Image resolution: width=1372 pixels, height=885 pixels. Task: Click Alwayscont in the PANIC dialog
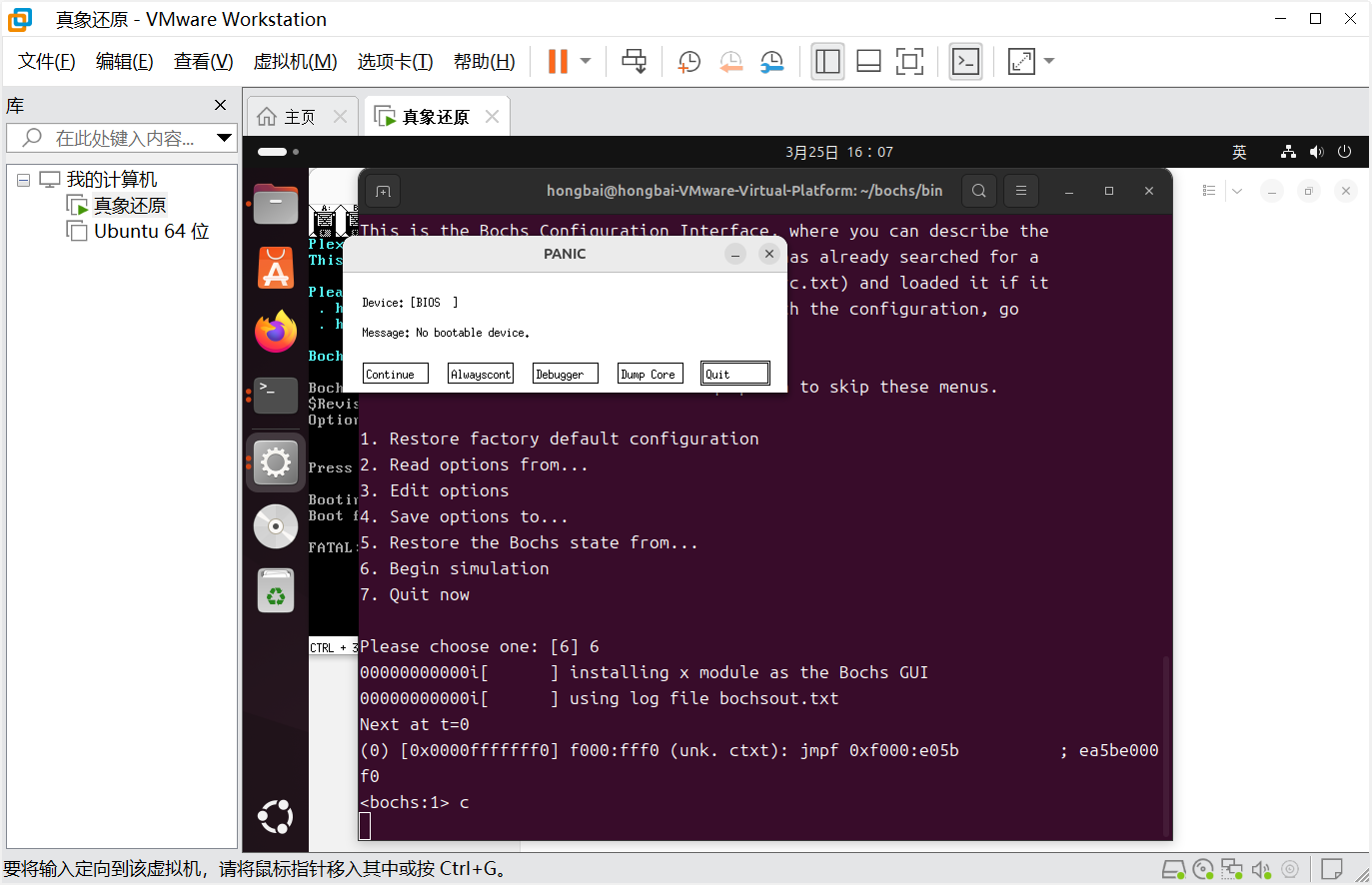481,374
